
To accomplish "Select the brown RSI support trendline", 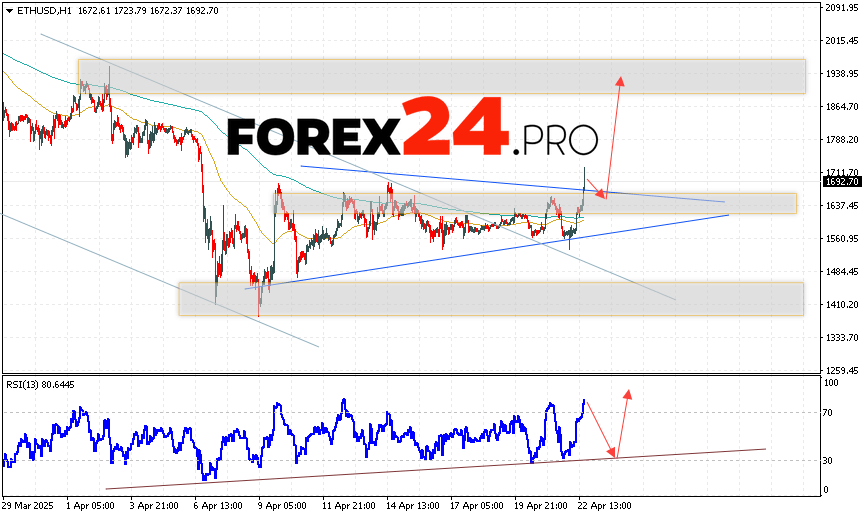I will [x=400, y=470].
